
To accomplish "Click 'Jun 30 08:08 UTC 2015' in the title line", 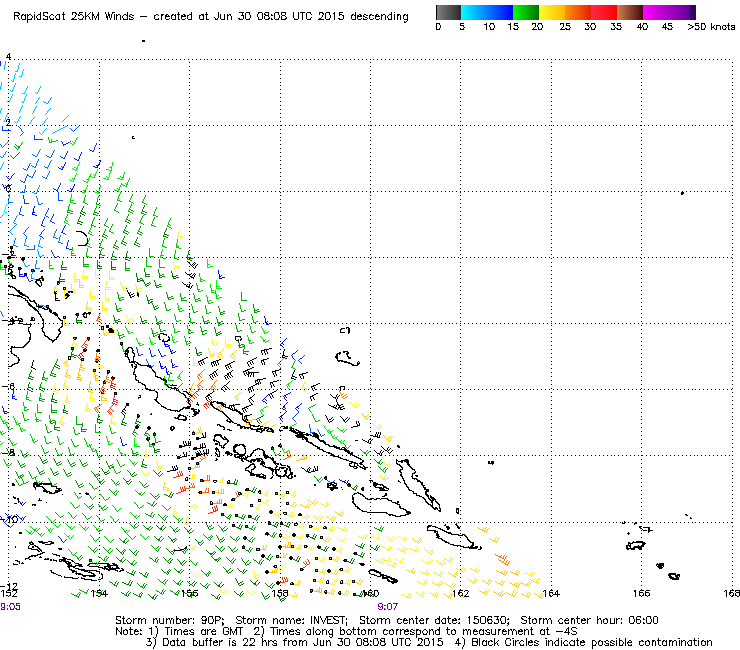I will click(x=280, y=16).
